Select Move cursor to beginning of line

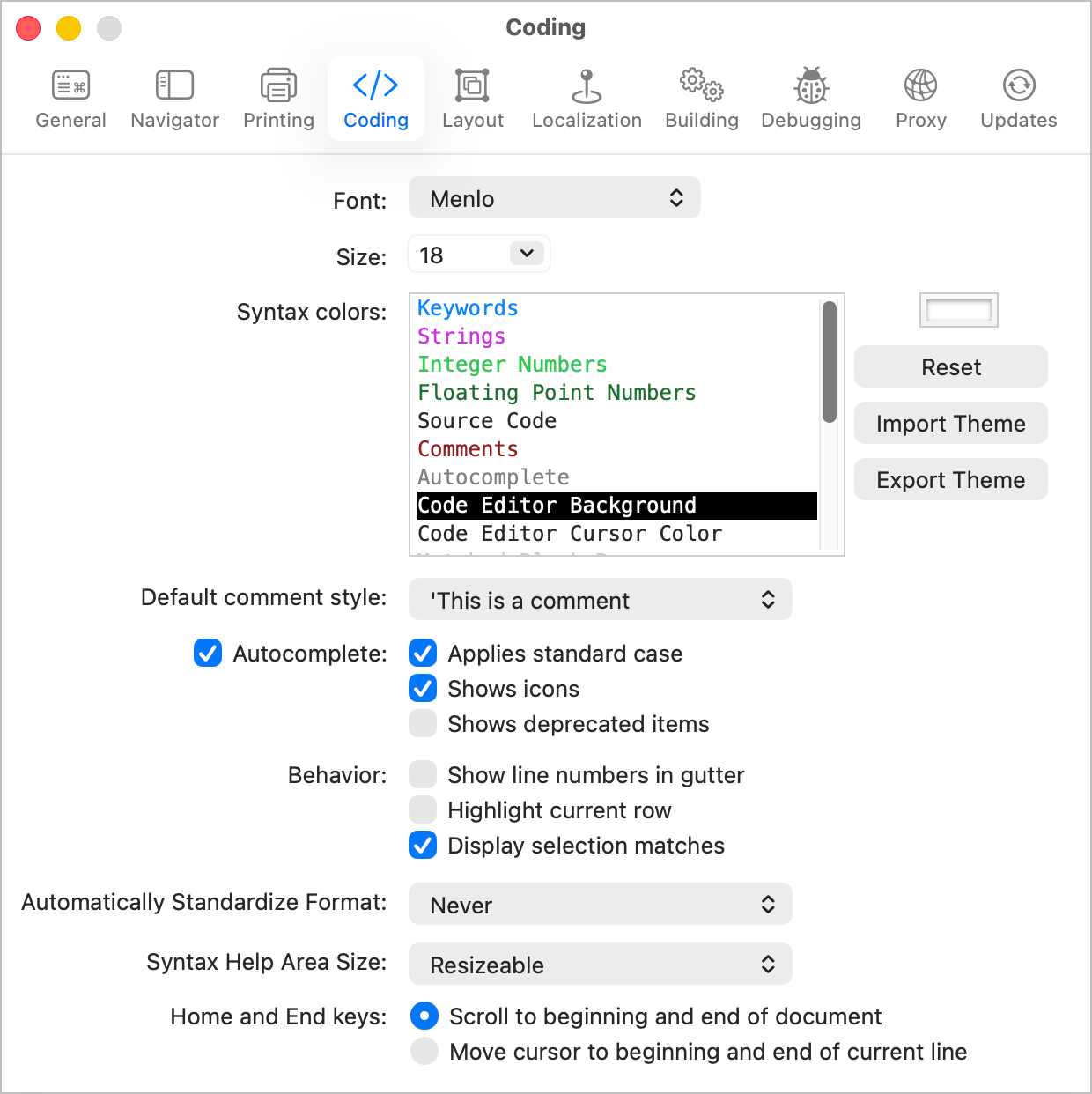point(424,1051)
